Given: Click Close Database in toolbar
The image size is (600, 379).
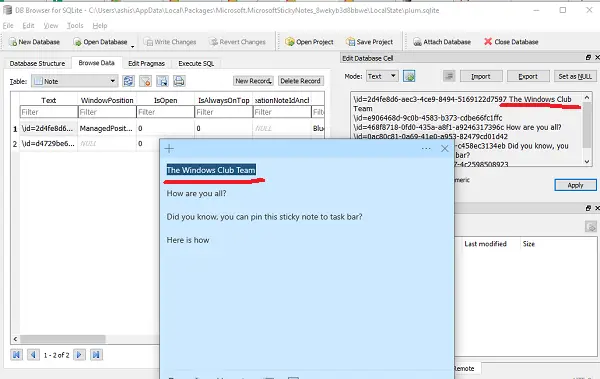Looking at the screenshot, I should [x=511, y=42].
